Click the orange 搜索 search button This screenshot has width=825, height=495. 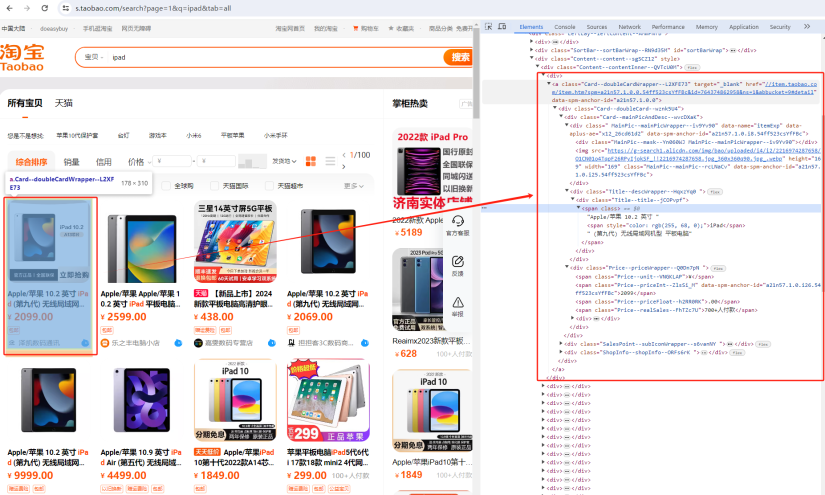tap(459, 57)
